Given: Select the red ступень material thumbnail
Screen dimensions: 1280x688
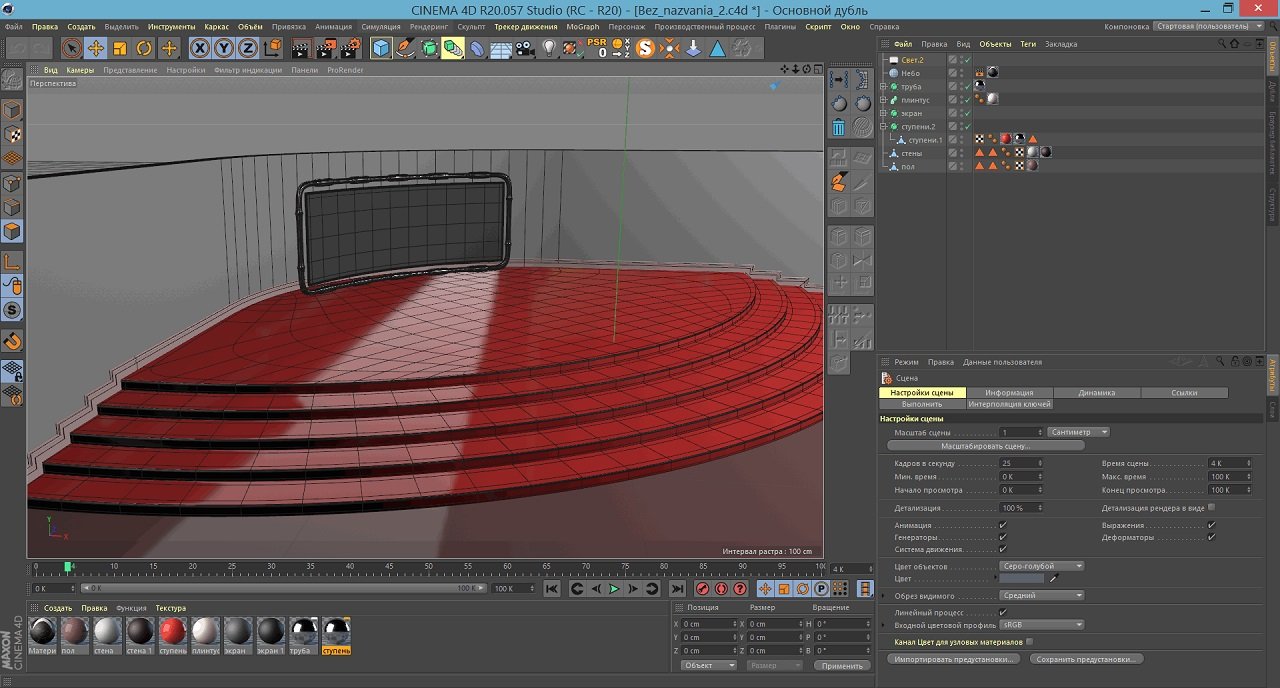Looking at the screenshot, I should (x=172, y=632).
